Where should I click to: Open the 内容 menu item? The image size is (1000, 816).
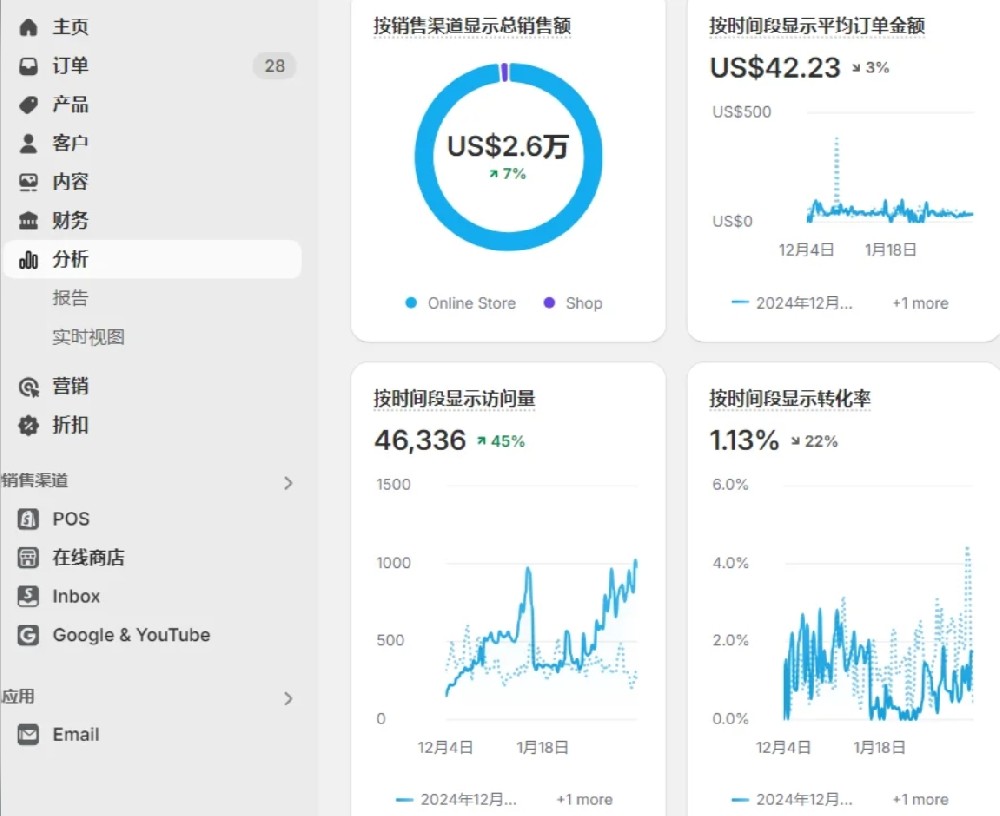[x=71, y=182]
